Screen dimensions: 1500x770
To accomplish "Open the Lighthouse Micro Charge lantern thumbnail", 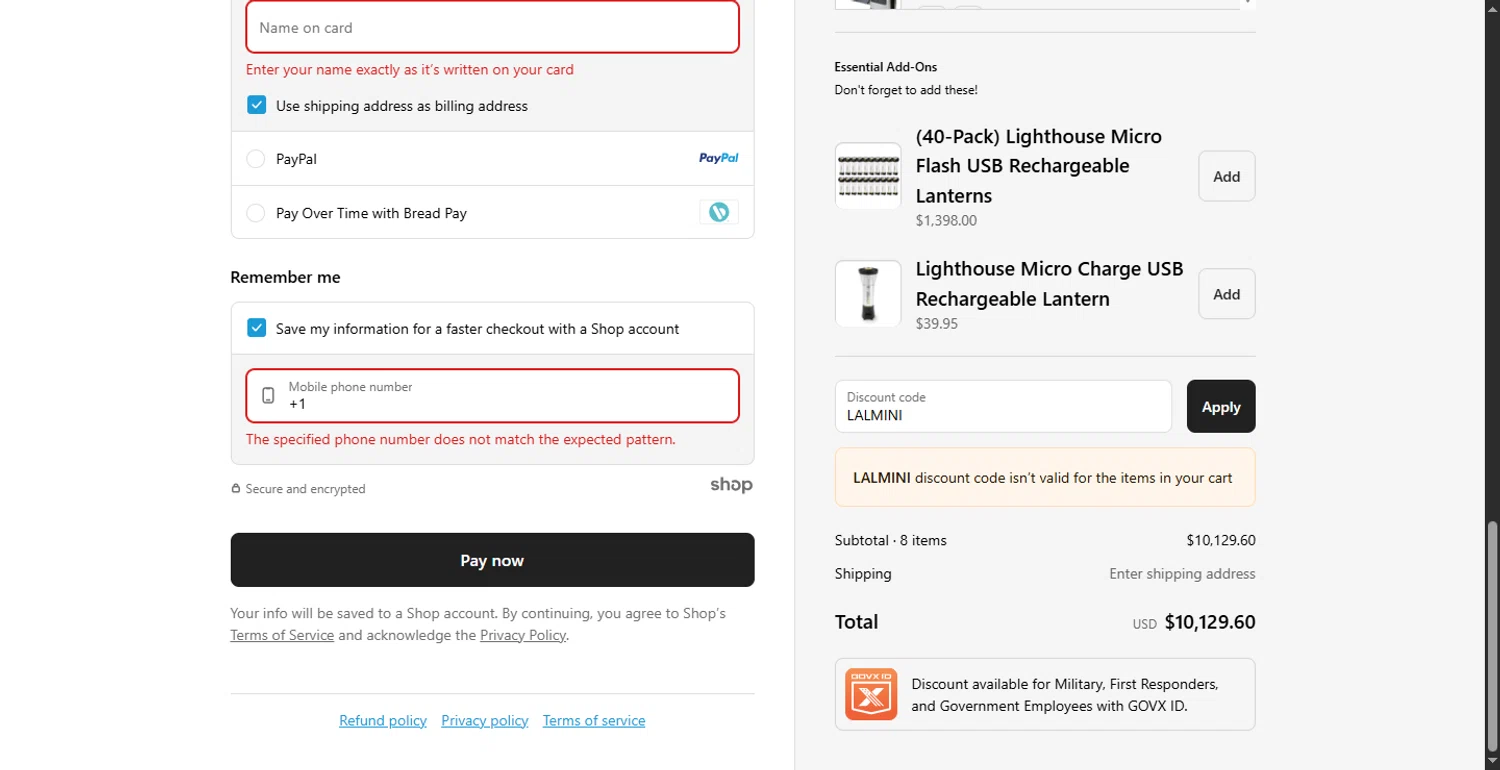I will 868,294.
